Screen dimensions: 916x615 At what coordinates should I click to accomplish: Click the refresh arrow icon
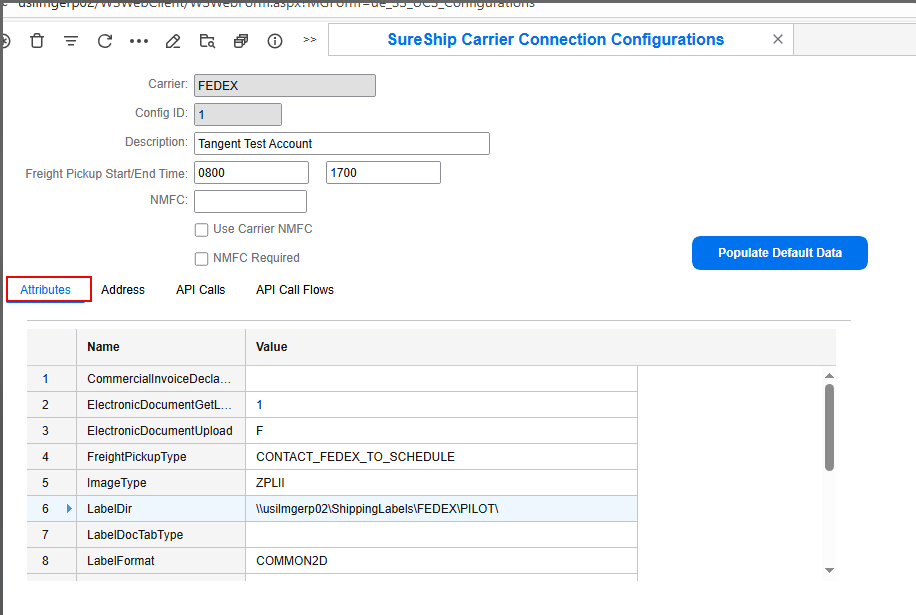click(x=105, y=41)
